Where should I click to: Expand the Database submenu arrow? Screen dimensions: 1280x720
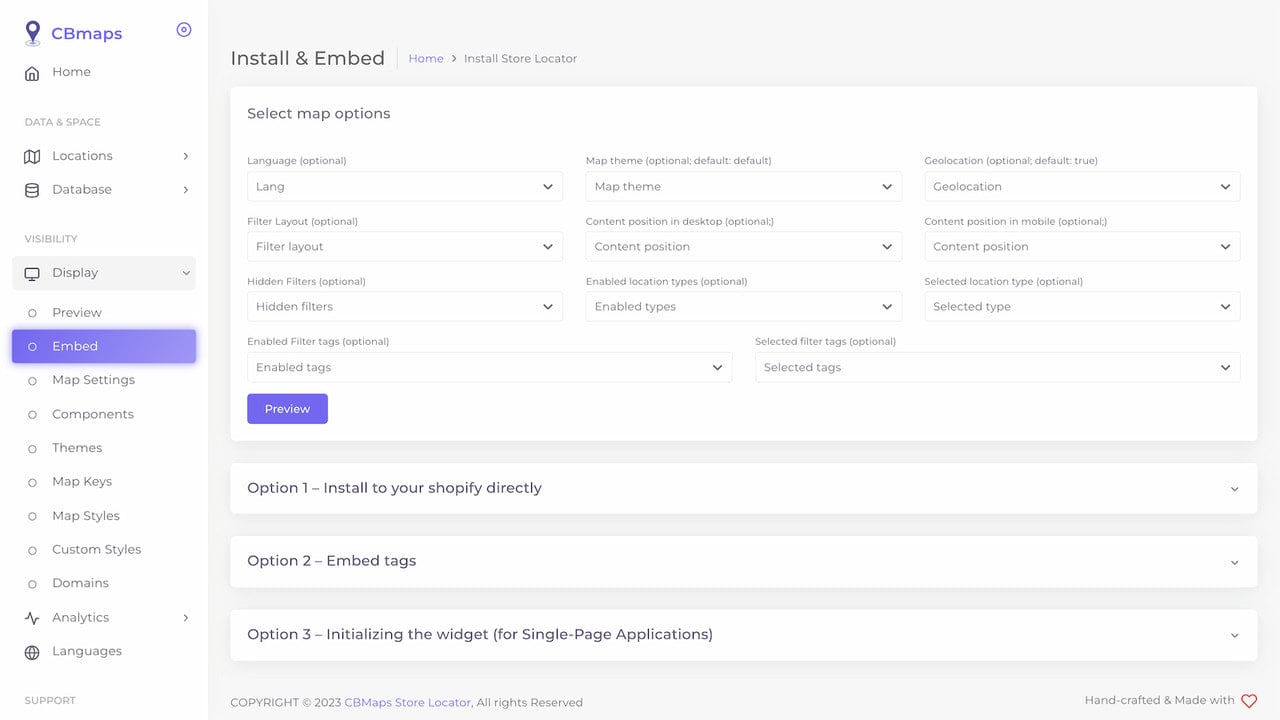[x=186, y=190]
